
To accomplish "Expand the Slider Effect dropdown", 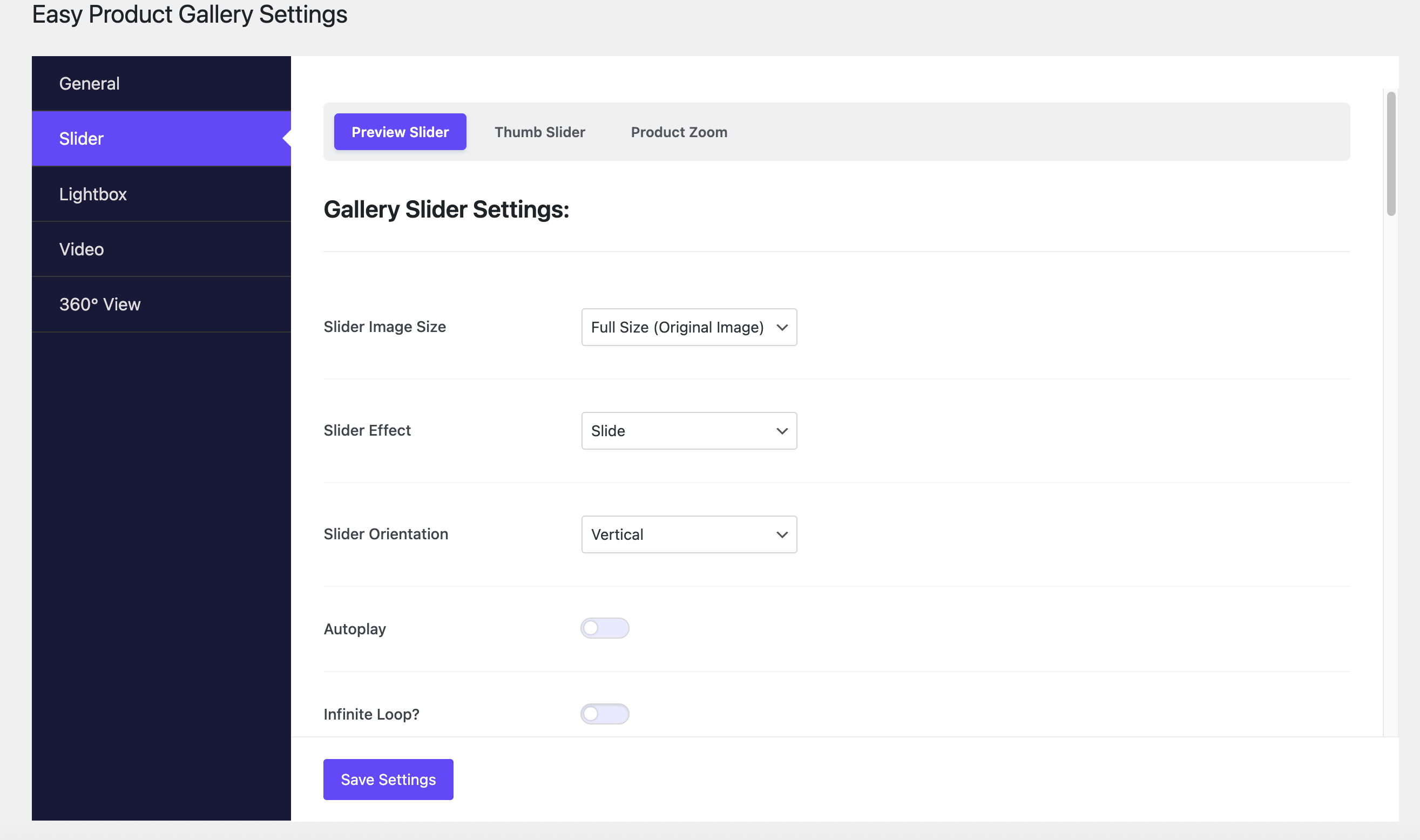I will tap(688, 430).
